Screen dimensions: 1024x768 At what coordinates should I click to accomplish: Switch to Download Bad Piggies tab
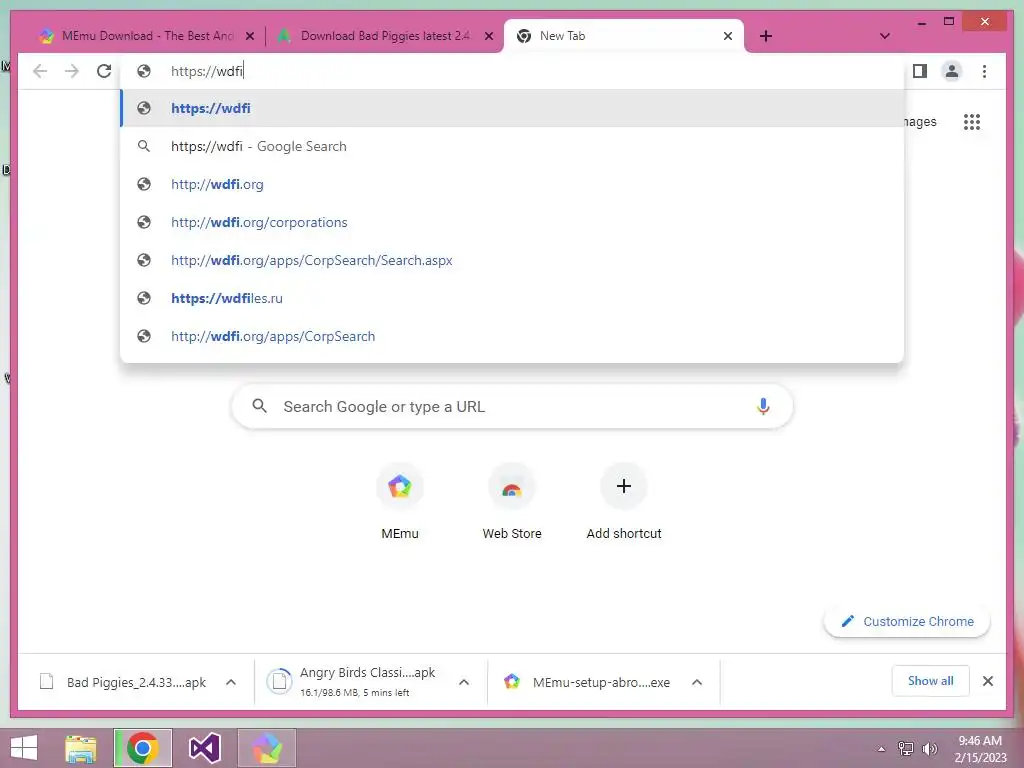(385, 36)
